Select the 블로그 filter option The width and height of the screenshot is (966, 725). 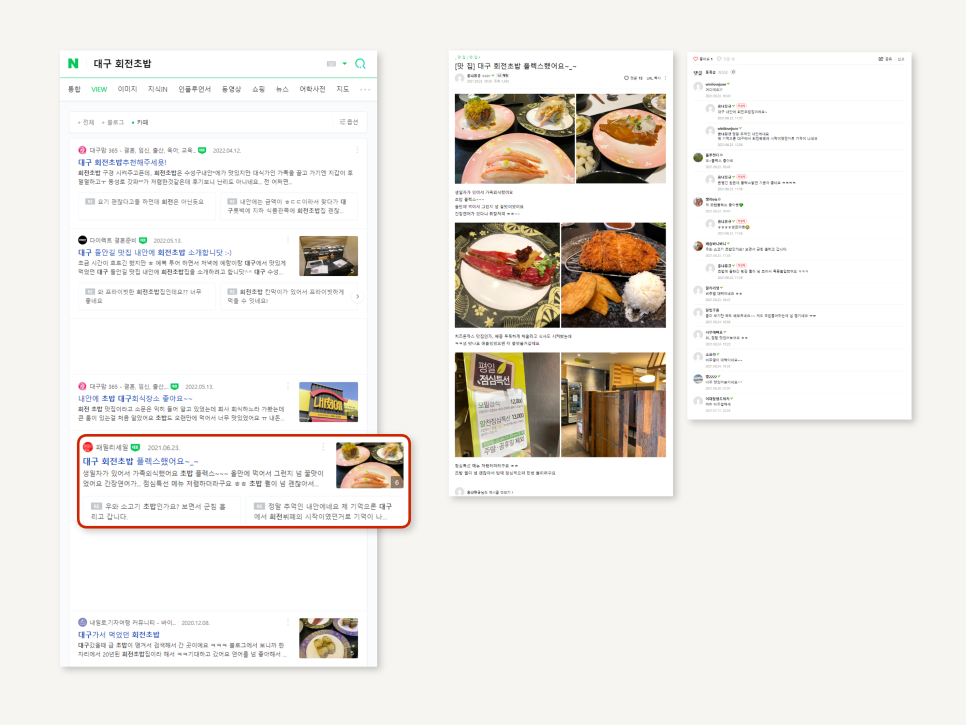(x=113, y=122)
